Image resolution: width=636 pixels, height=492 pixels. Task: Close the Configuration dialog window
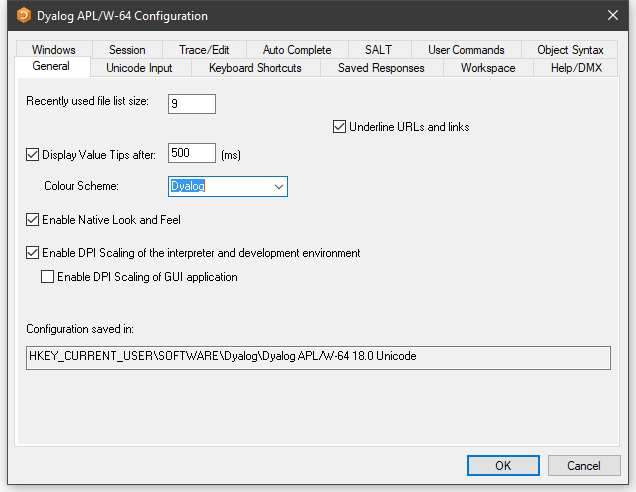coord(612,16)
